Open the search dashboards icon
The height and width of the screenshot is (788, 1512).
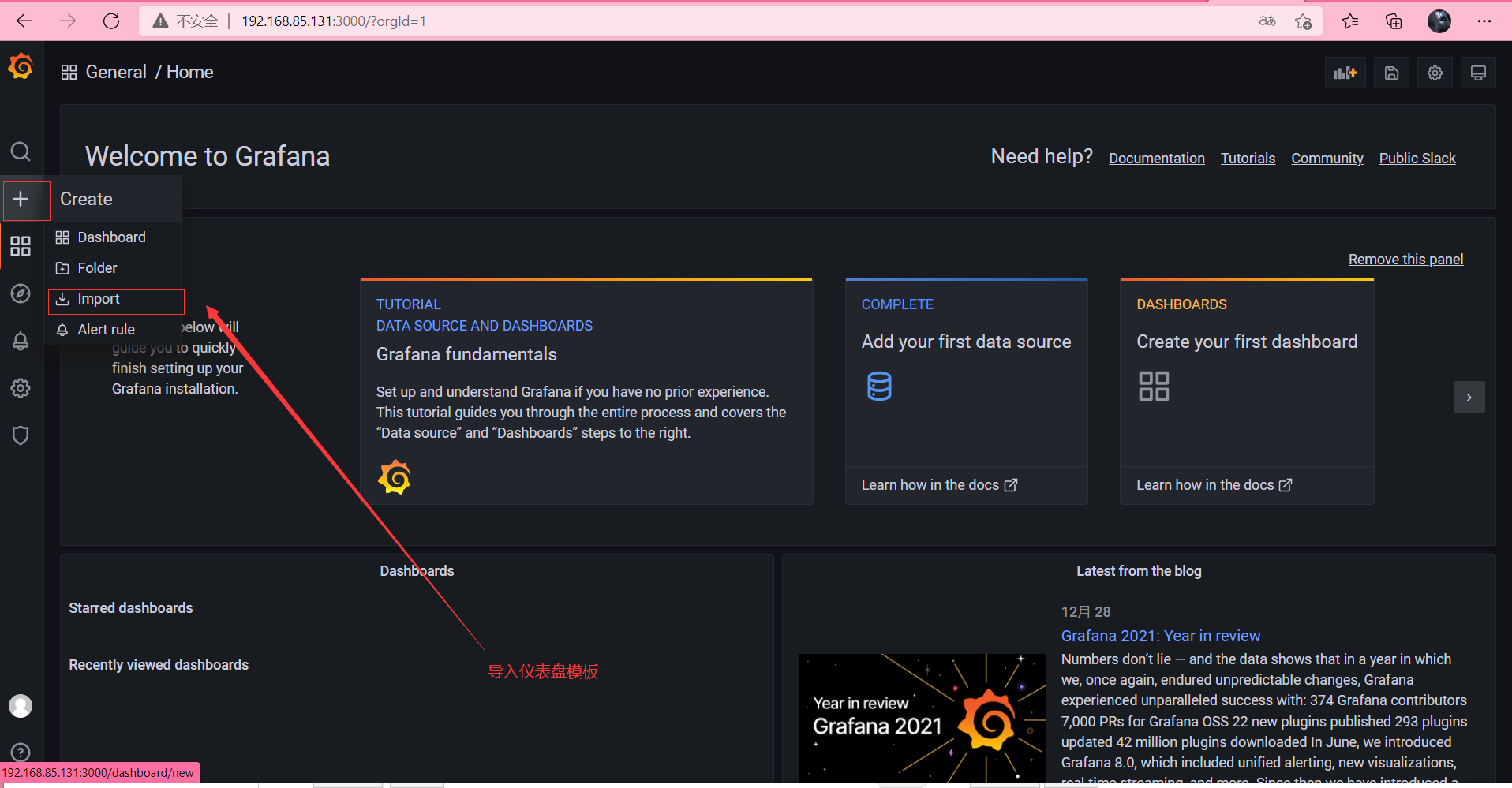tap(21, 151)
